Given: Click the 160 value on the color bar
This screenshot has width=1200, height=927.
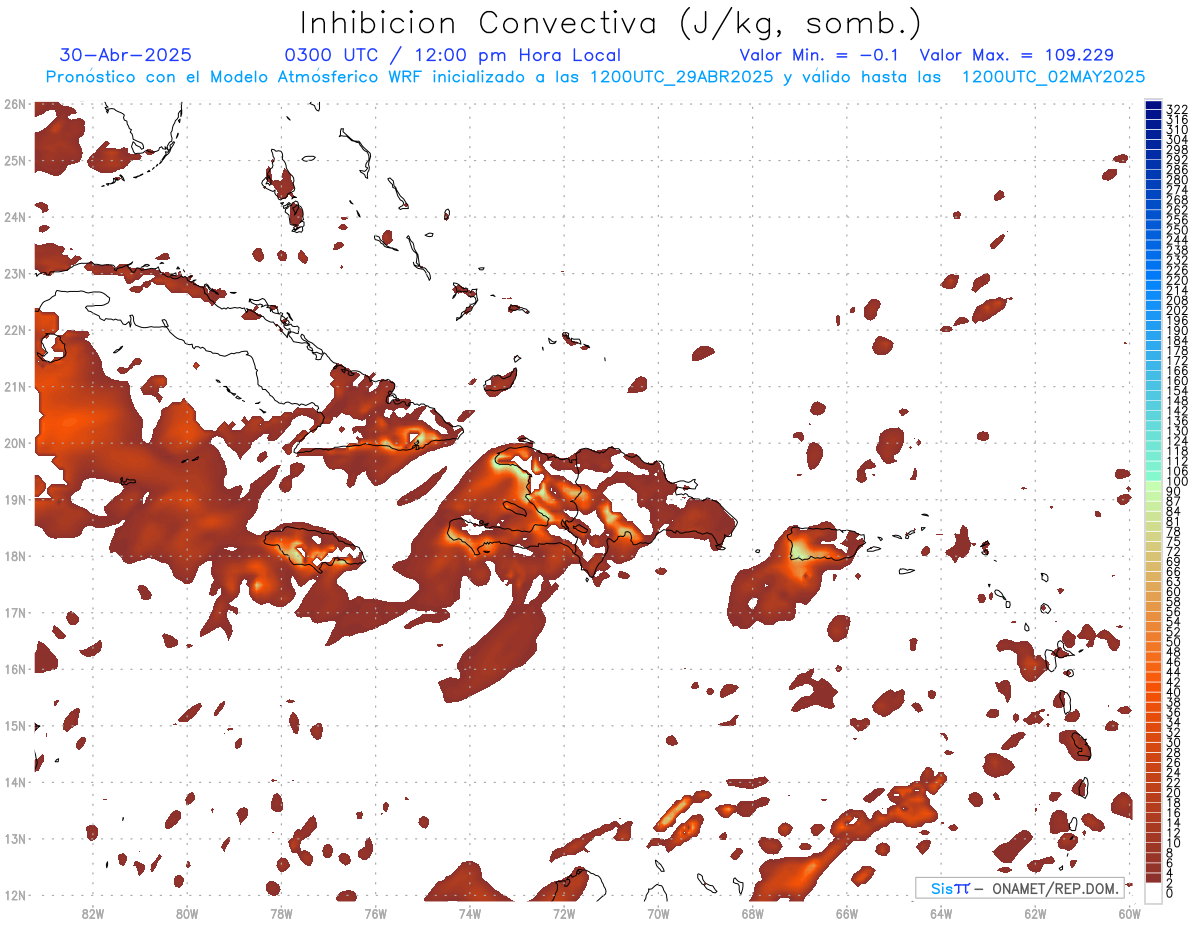Looking at the screenshot, I should point(1177,380).
